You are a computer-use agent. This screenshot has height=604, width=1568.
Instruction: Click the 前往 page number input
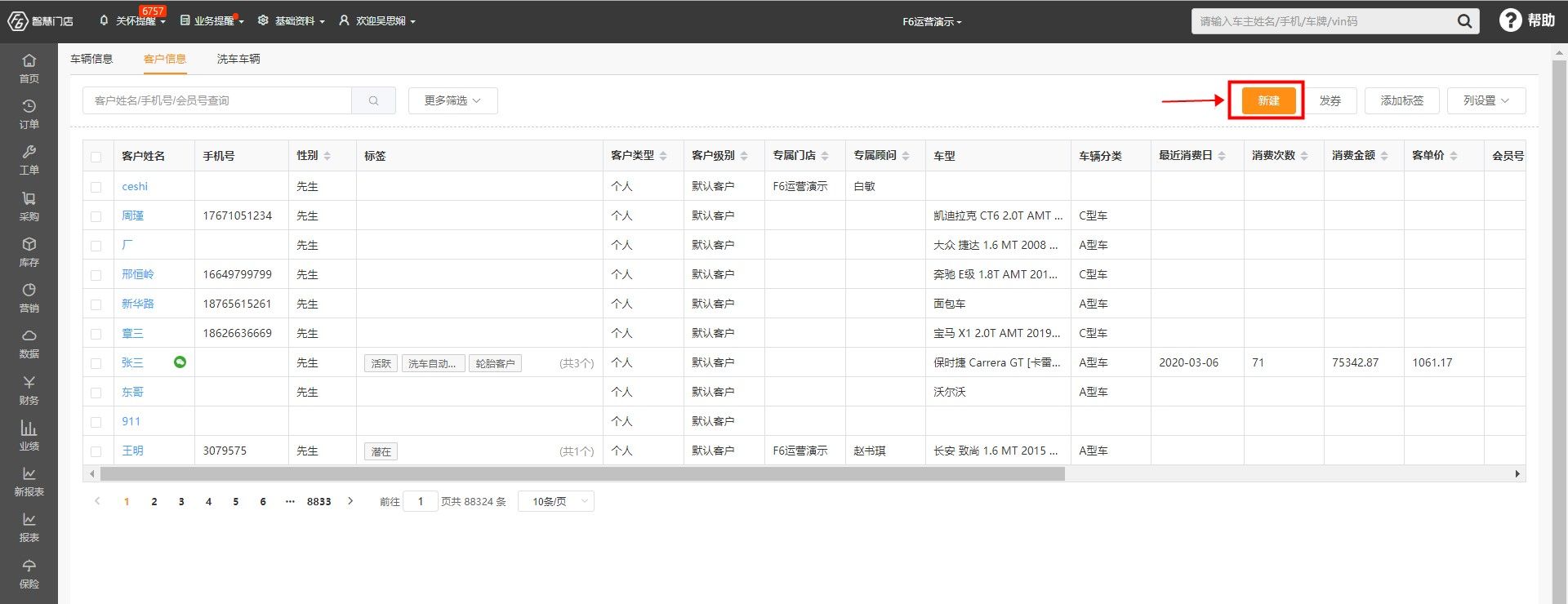click(421, 501)
